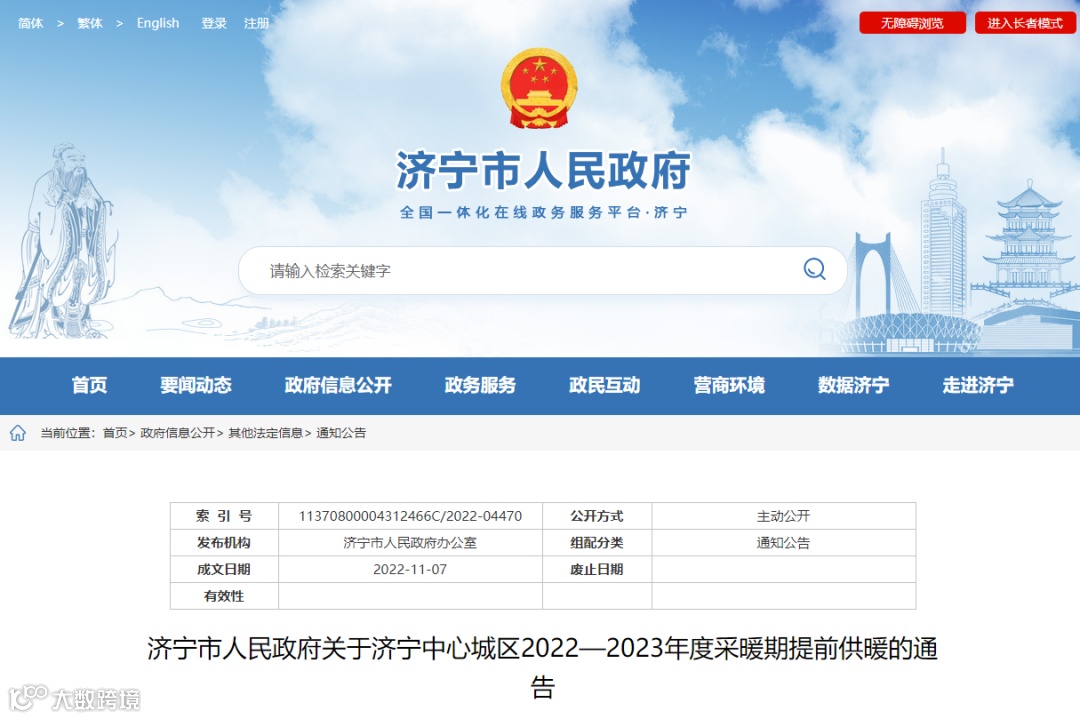Open the 走进济宁 navigation item
Image resolution: width=1080 pixels, height=719 pixels.
978,385
